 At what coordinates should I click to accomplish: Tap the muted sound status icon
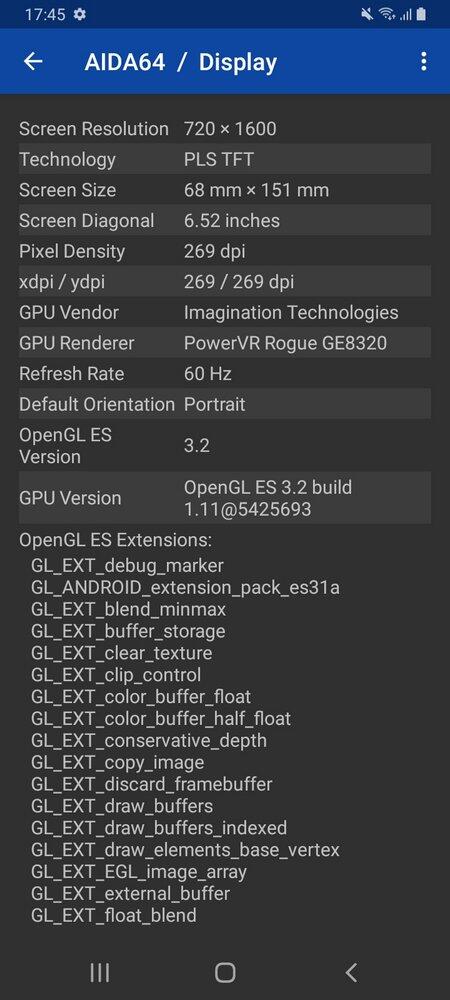click(x=367, y=14)
